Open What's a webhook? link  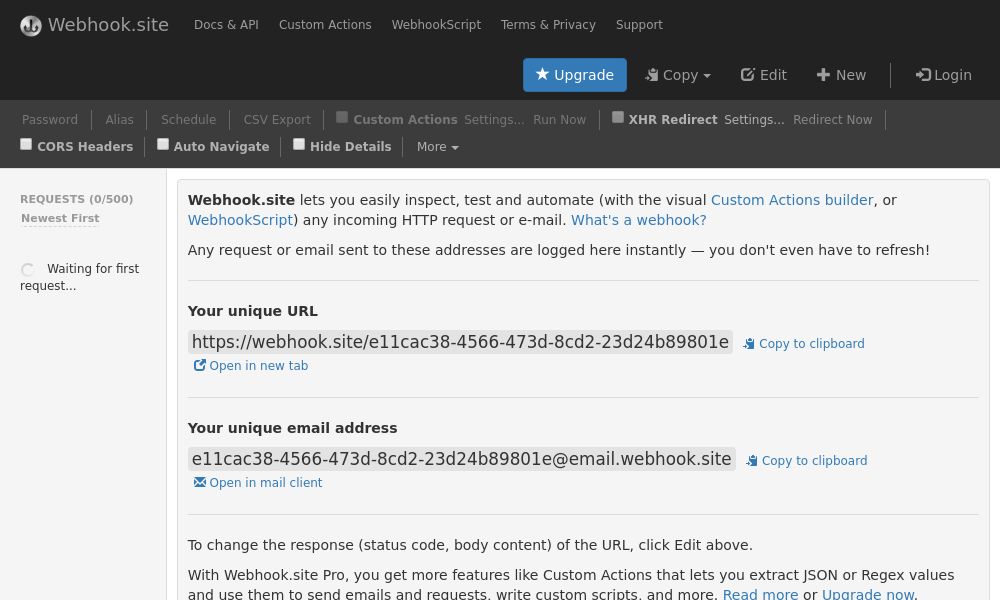(638, 221)
